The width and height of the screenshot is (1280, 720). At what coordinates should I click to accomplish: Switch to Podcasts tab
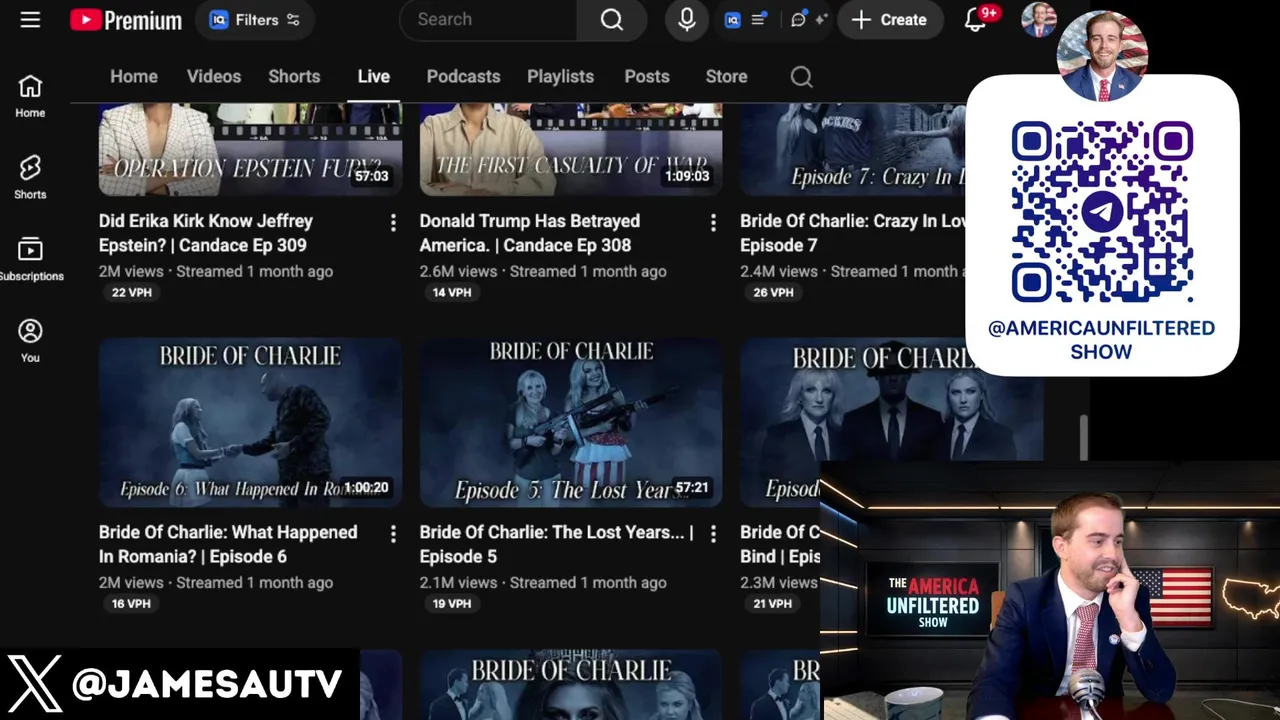click(463, 76)
